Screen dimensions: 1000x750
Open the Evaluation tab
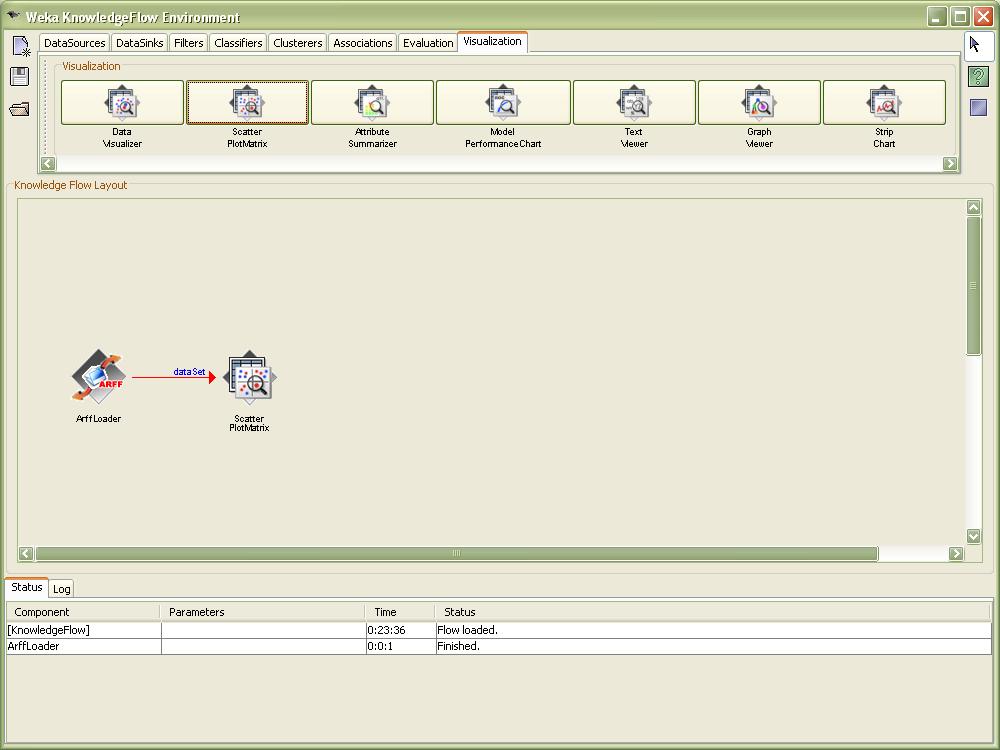pyautogui.click(x=428, y=43)
